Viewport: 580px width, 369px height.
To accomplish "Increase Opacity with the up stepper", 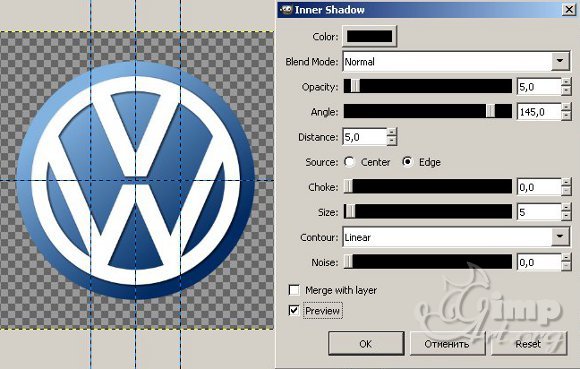I will pyautogui.click(x=566, y=82).
